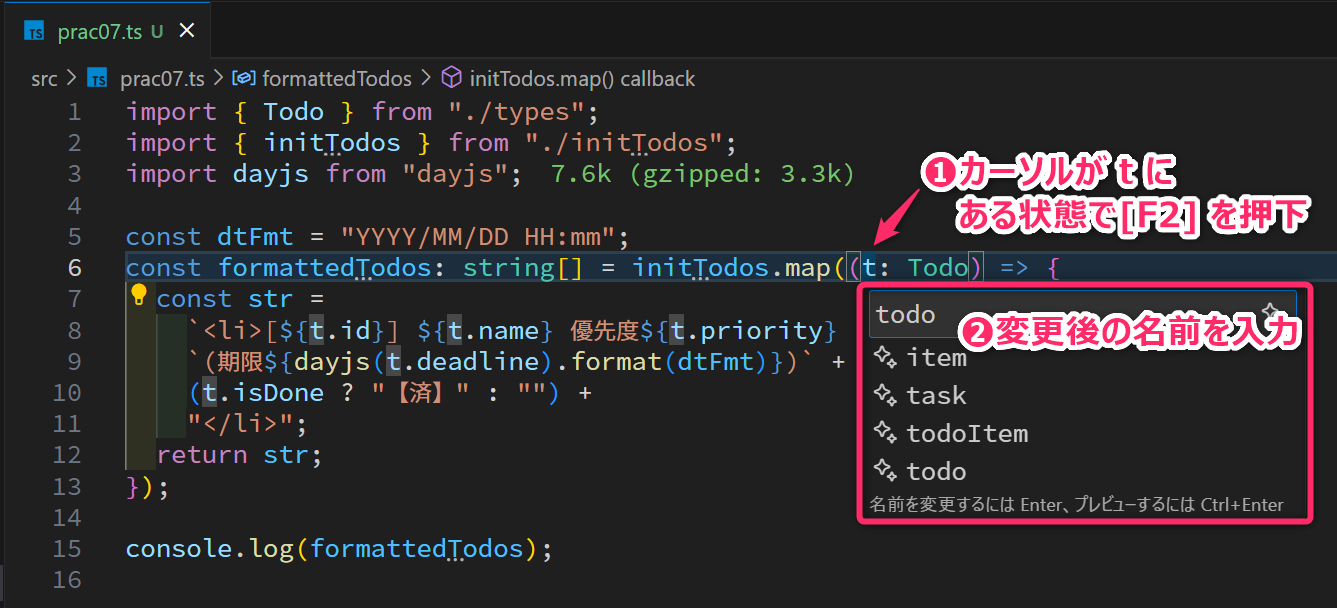Open the initTodos.map() callback breadcrumb label
The width and height of the screenshot is (1337, 608).
point(582,78)
